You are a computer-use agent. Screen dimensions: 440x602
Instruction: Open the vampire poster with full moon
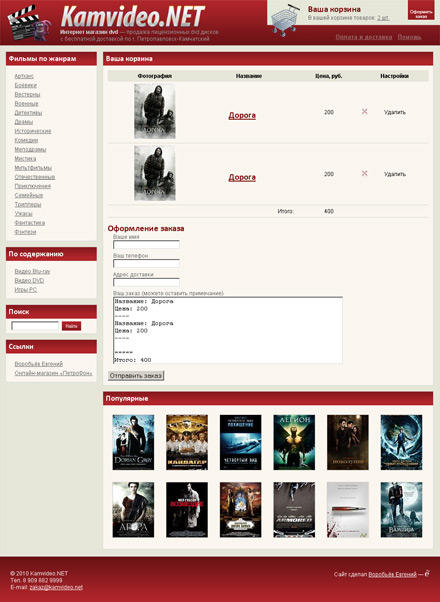pyautogui.click(x=401, y=510)
